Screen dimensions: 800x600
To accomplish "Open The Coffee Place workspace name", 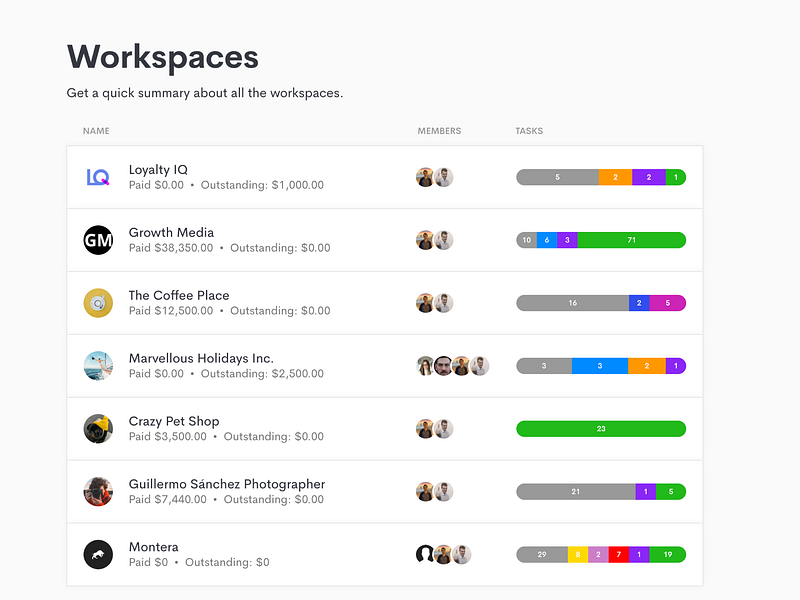I will tap(179, 295).
